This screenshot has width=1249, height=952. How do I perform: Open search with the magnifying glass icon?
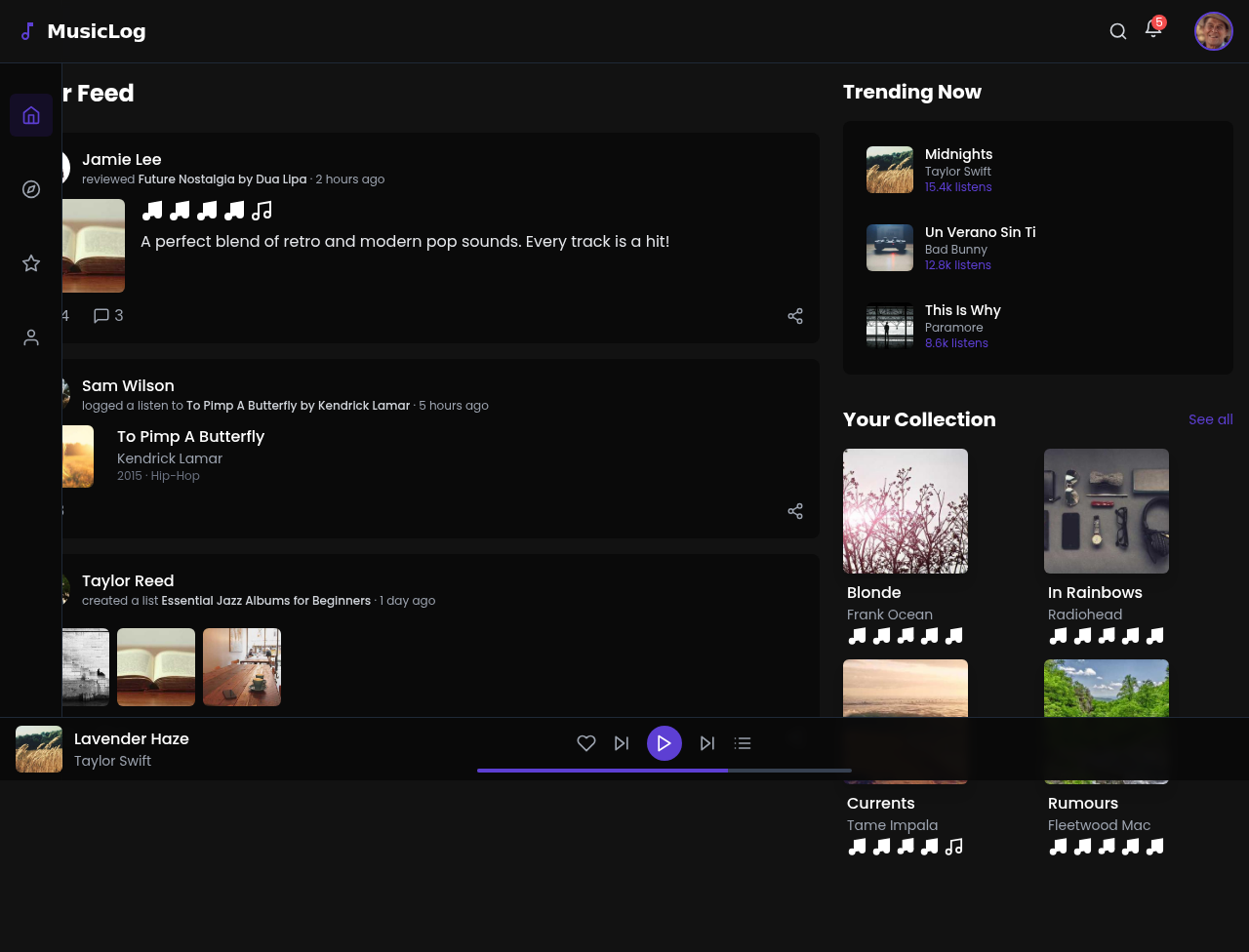[x=1117, y=31]
